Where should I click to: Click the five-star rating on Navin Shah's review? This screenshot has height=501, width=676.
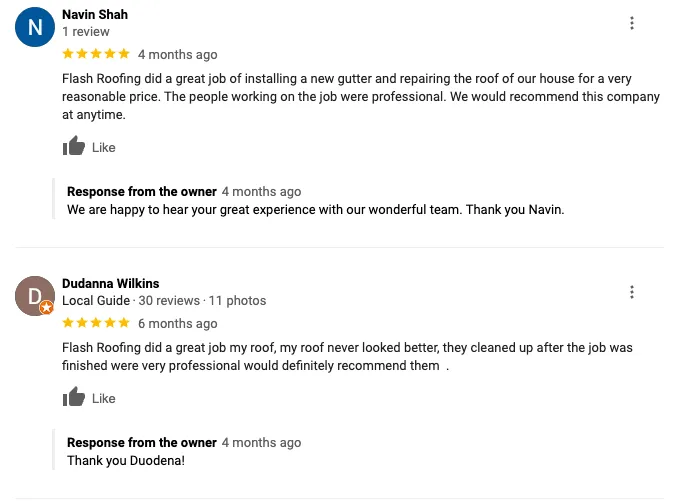(x=96, y=54)
